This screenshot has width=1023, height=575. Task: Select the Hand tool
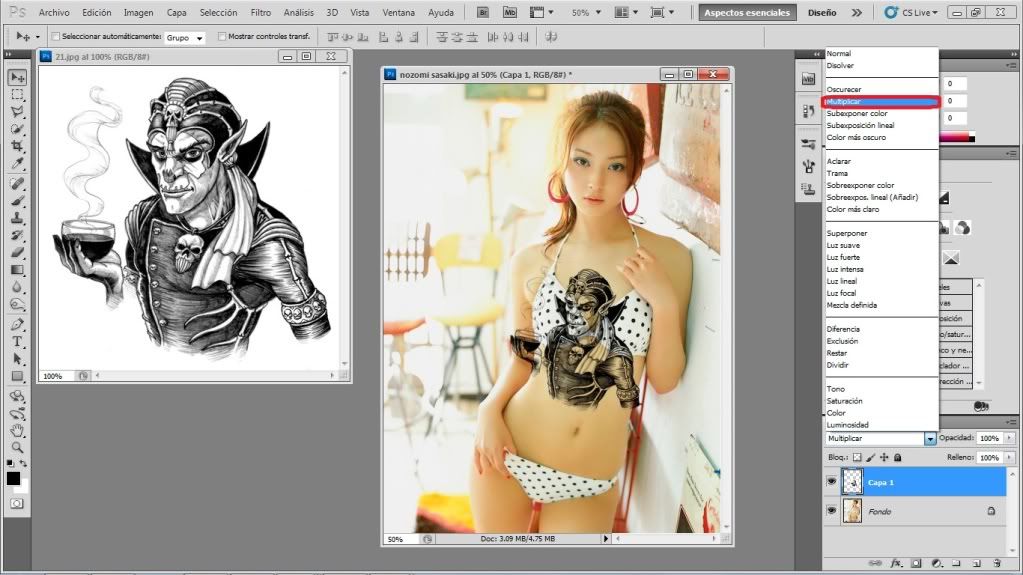pyautogui.click(x=18, y=431)
